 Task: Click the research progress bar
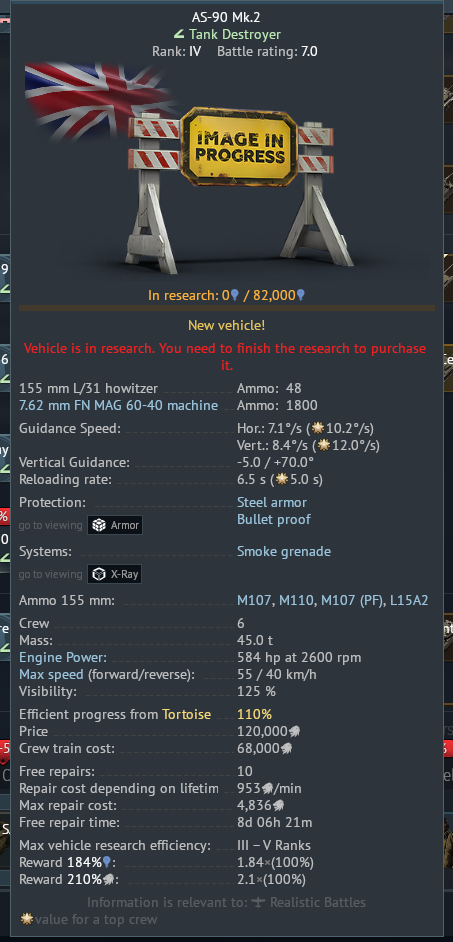pyautogui.click(x=226, y=308)
